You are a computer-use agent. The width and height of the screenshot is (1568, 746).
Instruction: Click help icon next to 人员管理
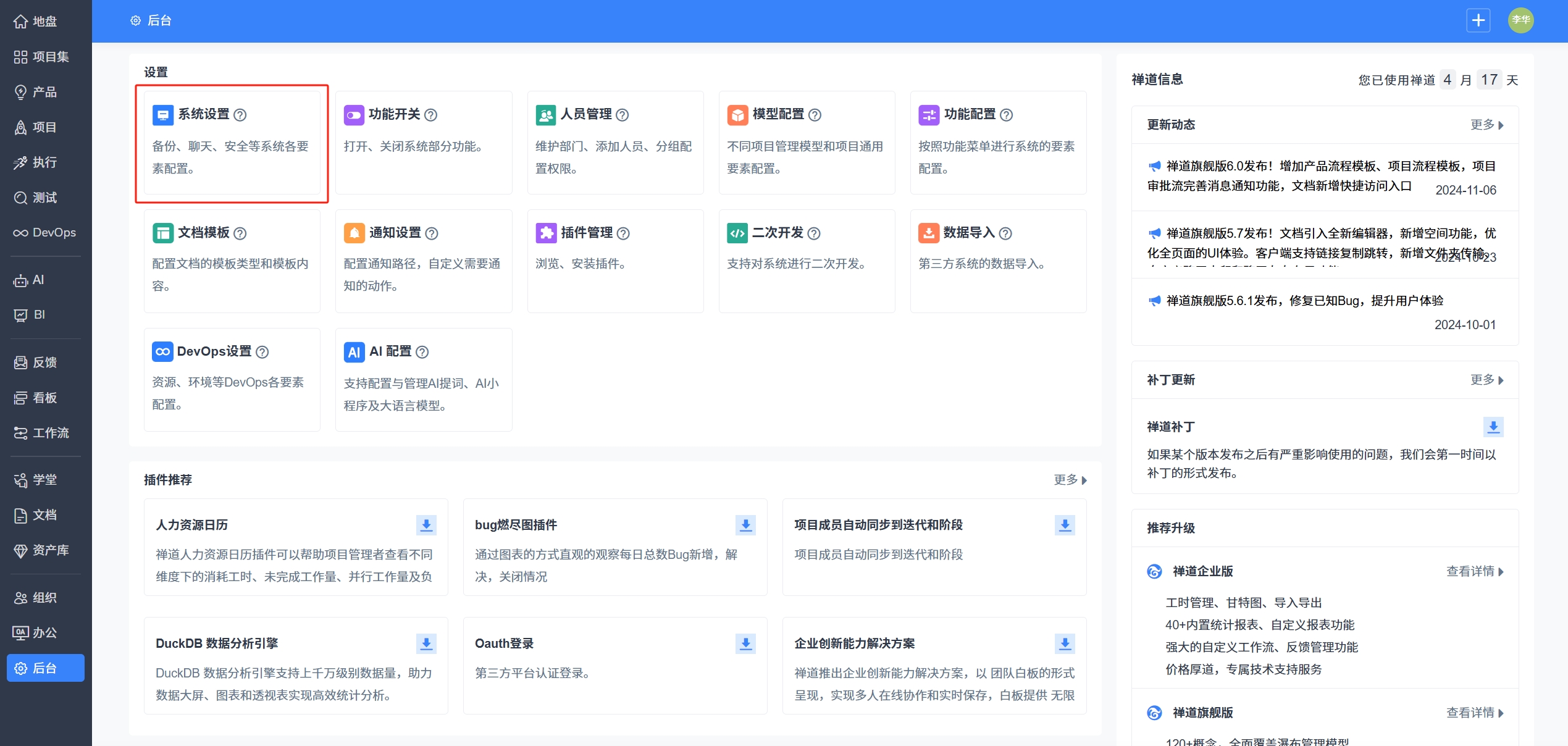(x=623, y=115)
